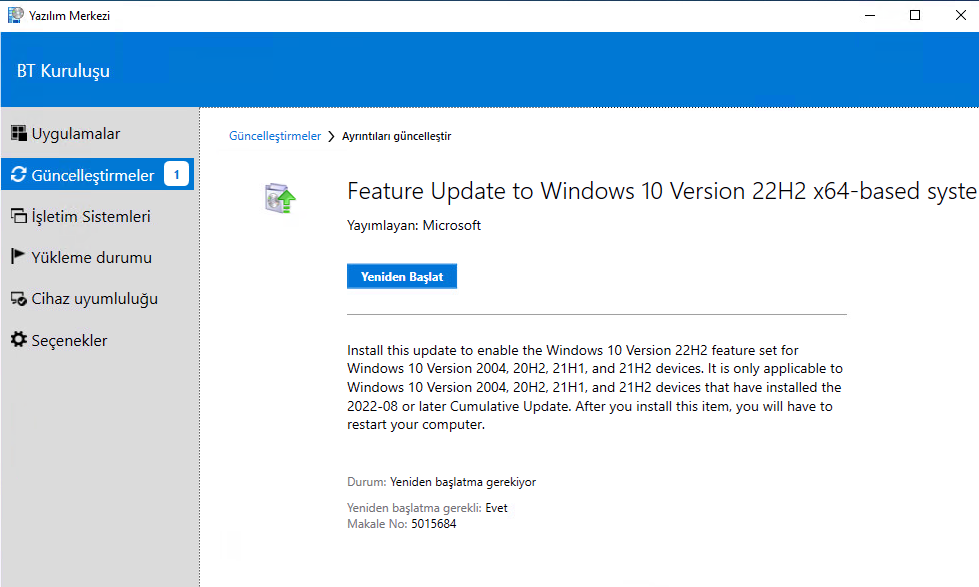Click the Uygulamalar grid icon
This screenshot has height=587, width=979.
(x=19, y=133)
